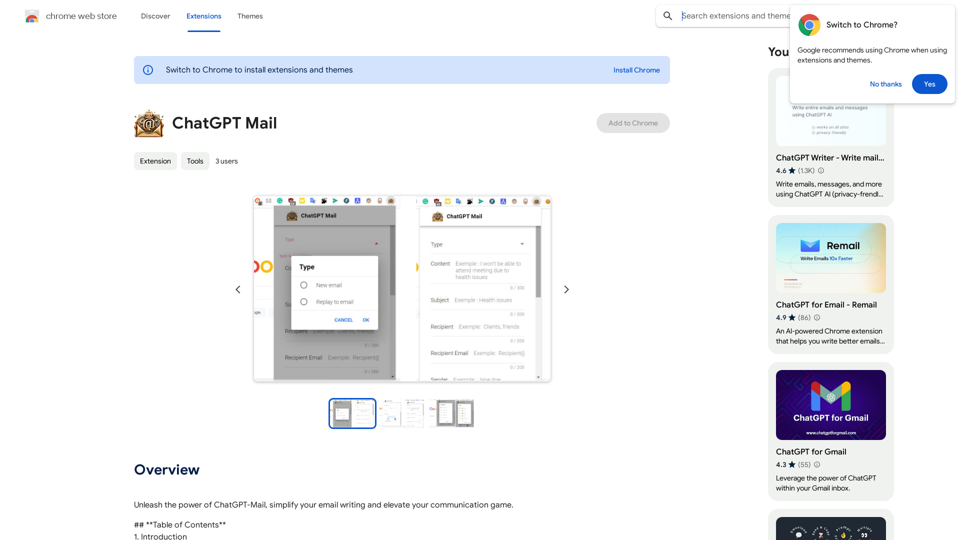Image resolution: width=960 pixels, height=540 pixels.
Task: Click the info icon in the blue banner
Action: coord(148,70)
